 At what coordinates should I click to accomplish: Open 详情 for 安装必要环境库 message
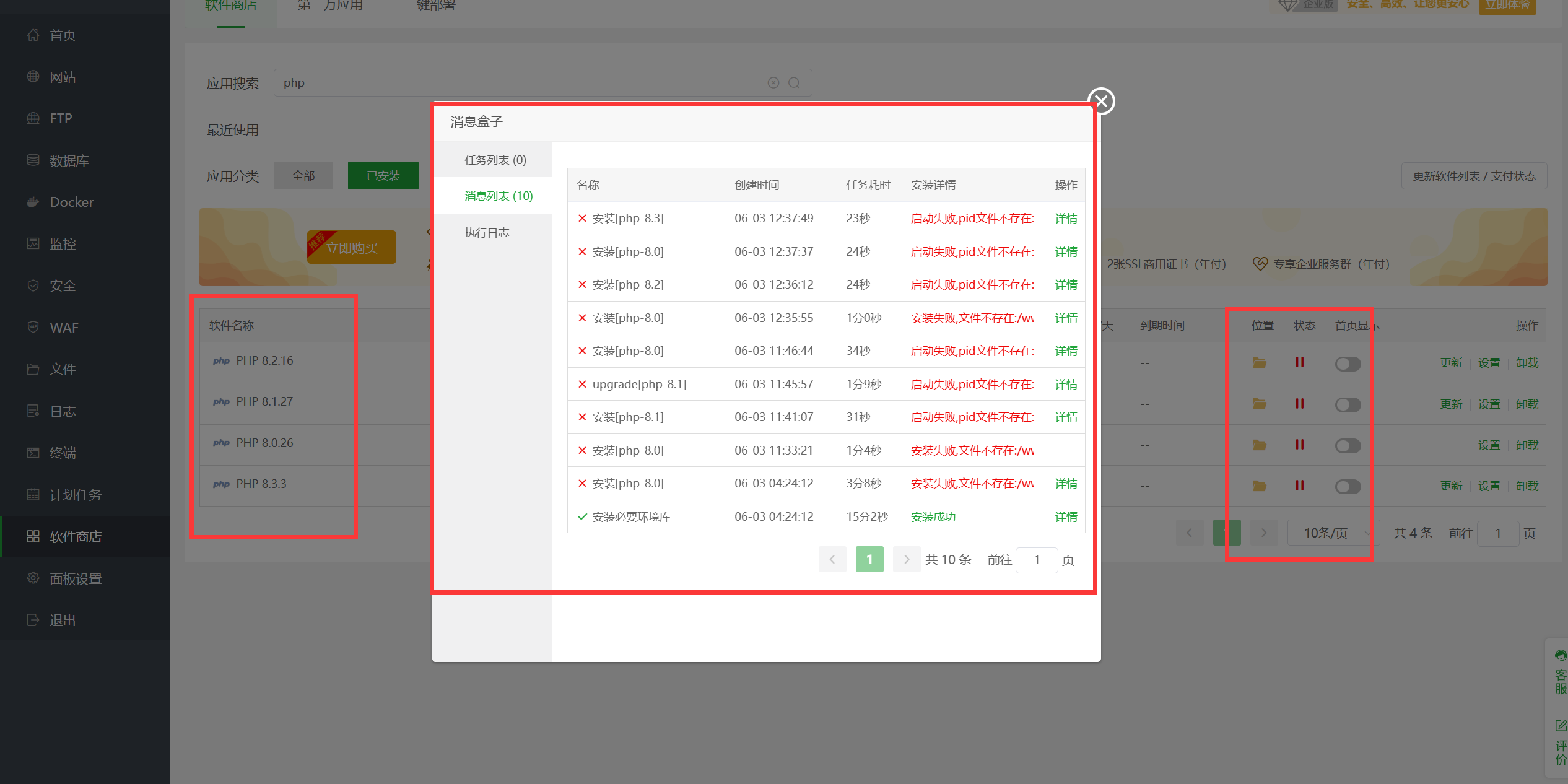(1066, 516)
